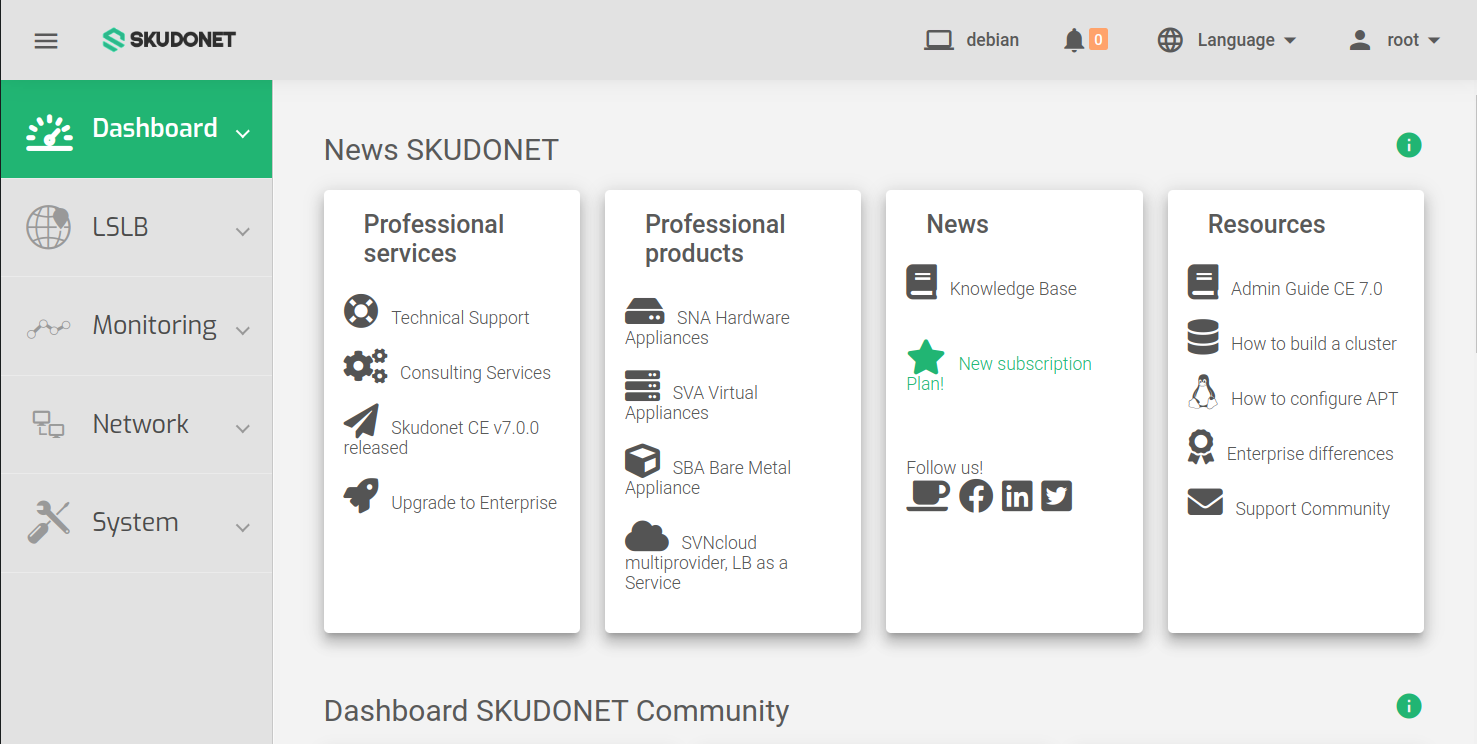This screenshot has height=744, width=1477.
Task: Open the Consulting Services link
Action: [475, 373]
